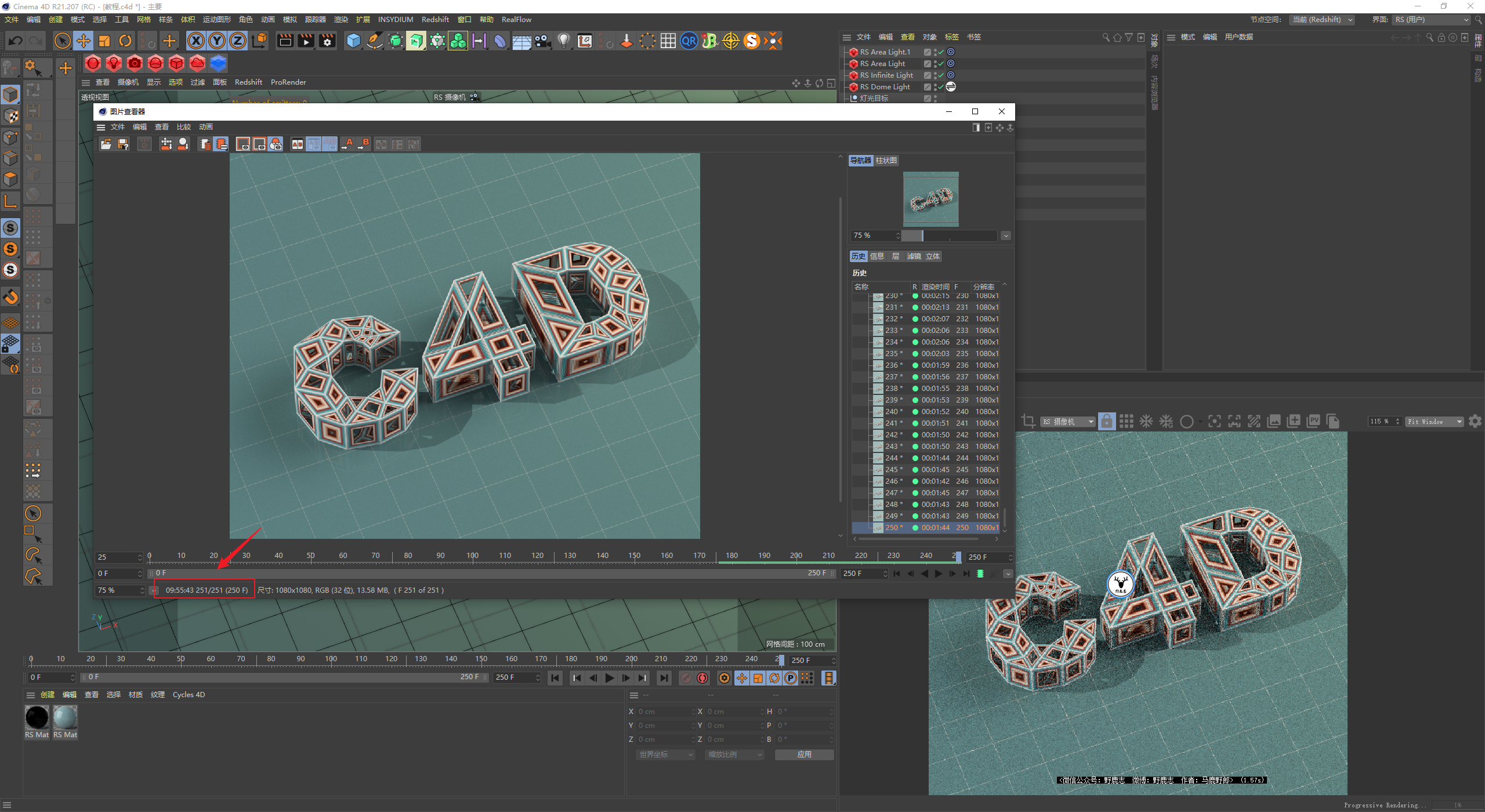
Task: Open the 世界坐标 coordinate dropdown
Action: pyautogui.click(x=665, y=755)
